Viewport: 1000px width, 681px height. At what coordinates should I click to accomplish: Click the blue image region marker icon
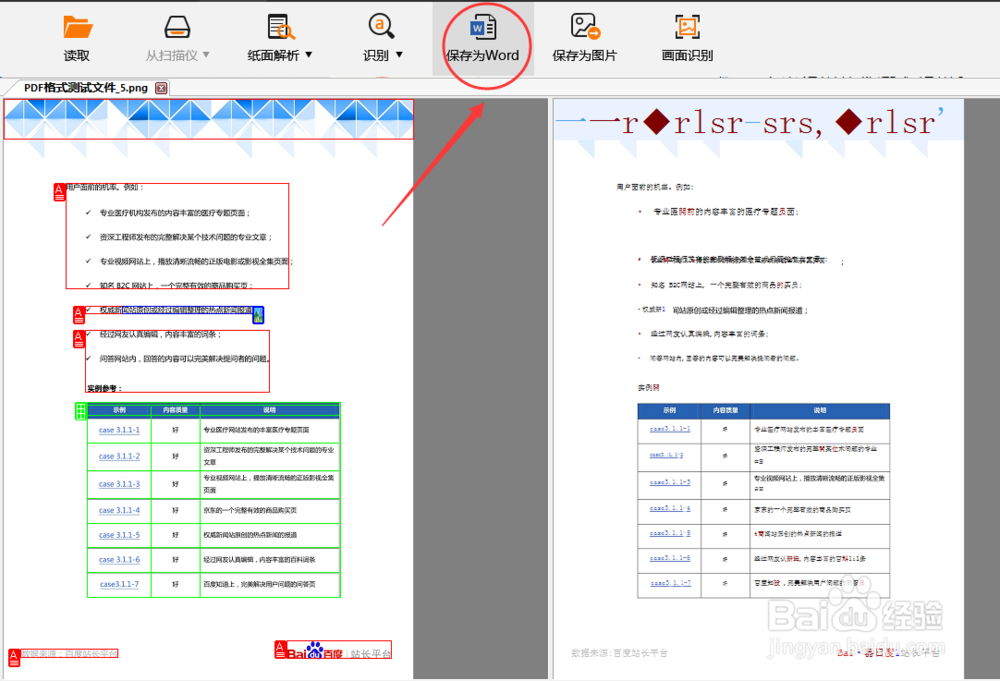[x=258, y=315]
